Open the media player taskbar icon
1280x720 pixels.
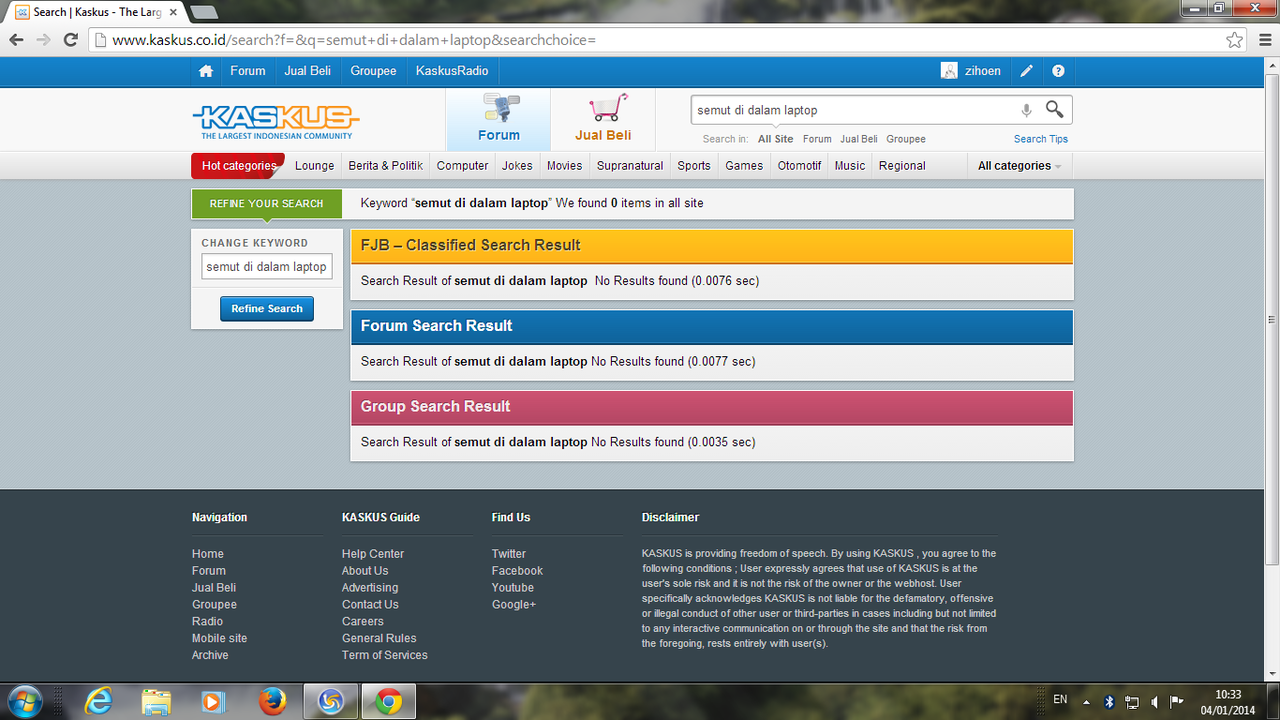pos(213,702)
